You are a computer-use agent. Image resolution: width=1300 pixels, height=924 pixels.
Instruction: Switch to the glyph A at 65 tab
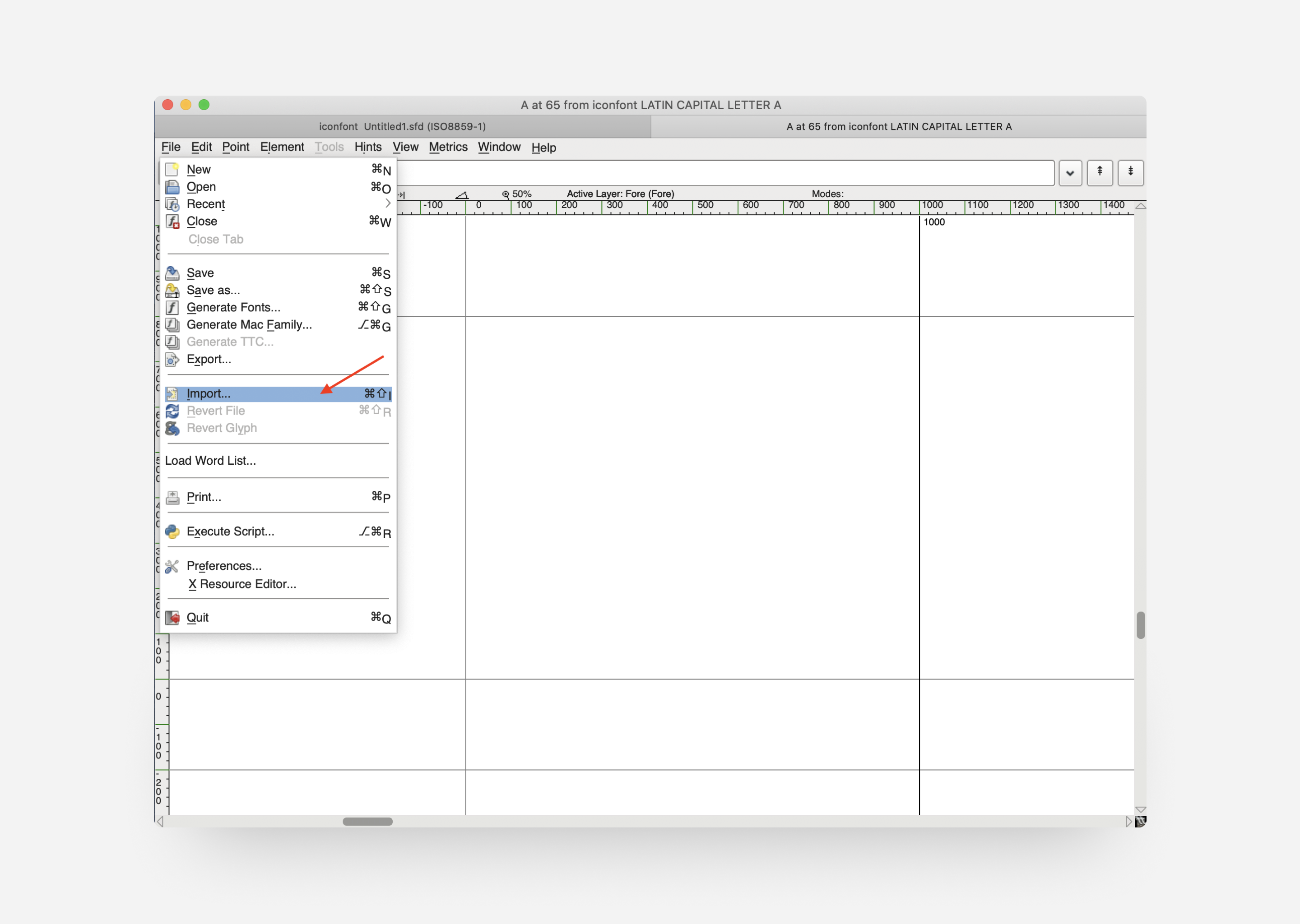pyautogui.click(x=899, y=127)
